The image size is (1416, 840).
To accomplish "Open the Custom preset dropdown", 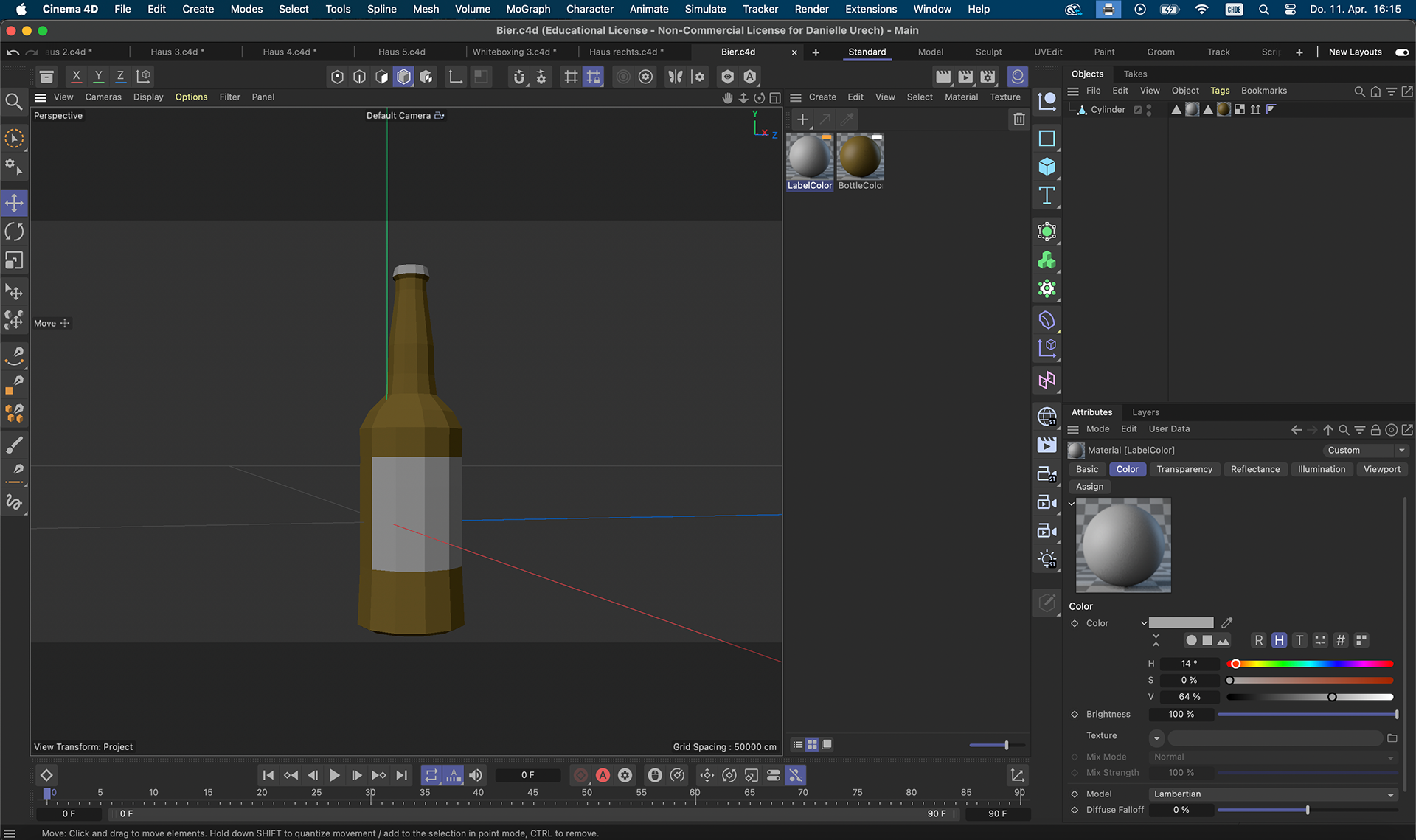I will point(1365,450).
